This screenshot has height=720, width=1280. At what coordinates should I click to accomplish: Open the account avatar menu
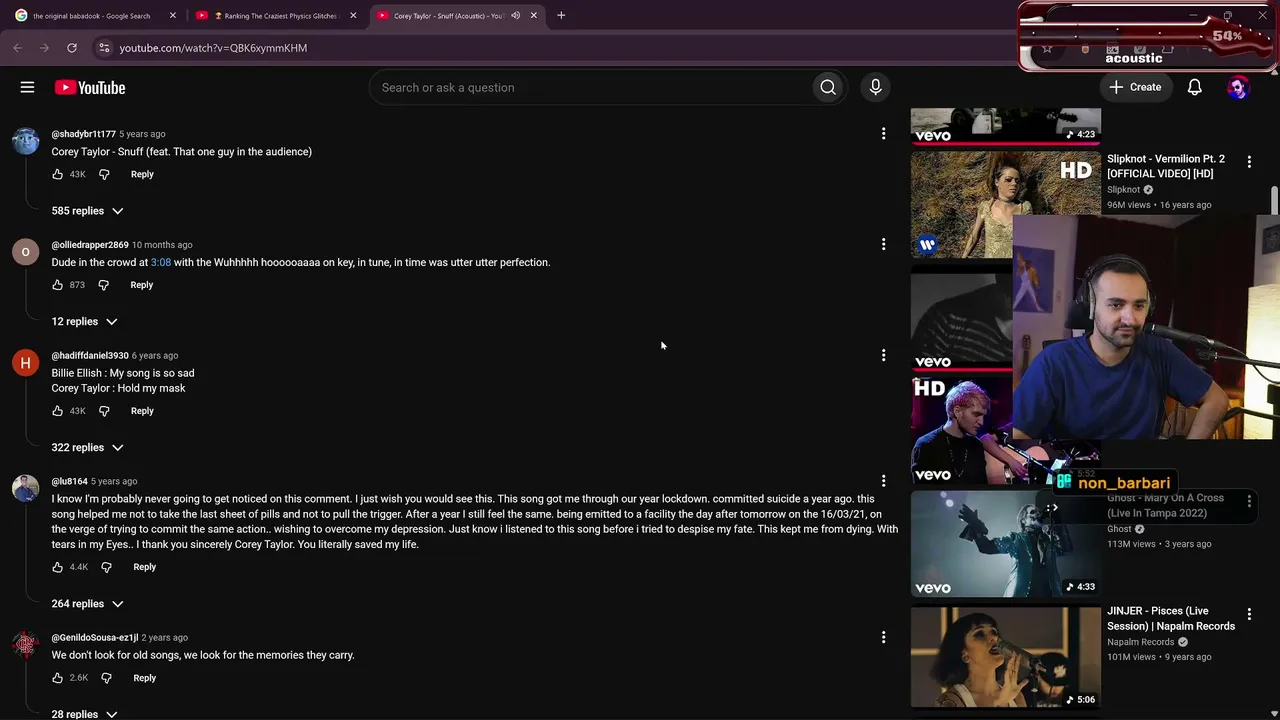(x=1238, y=88)
